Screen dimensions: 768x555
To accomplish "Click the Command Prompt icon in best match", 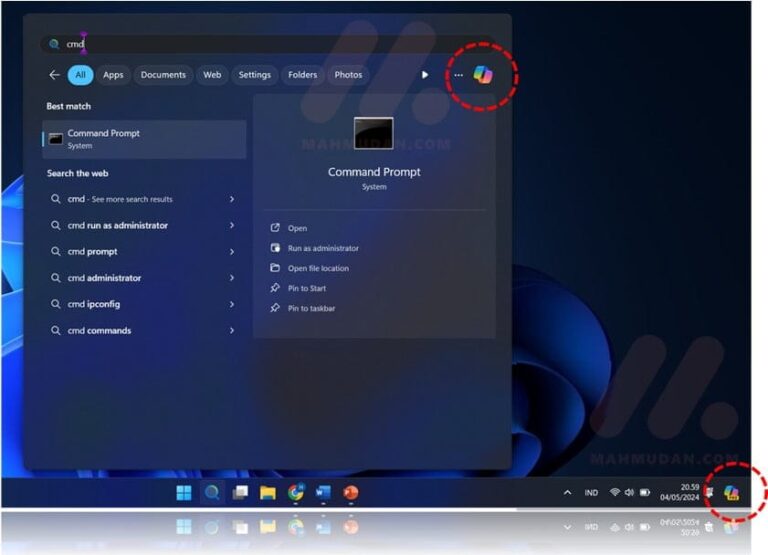I will click(x=56, y=139).
